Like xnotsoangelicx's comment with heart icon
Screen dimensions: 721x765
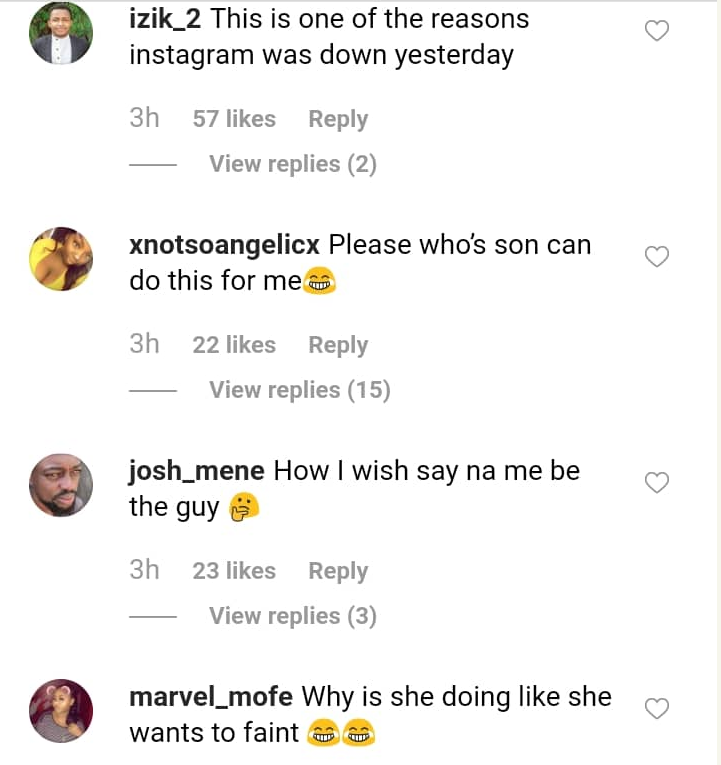[656, 258]
